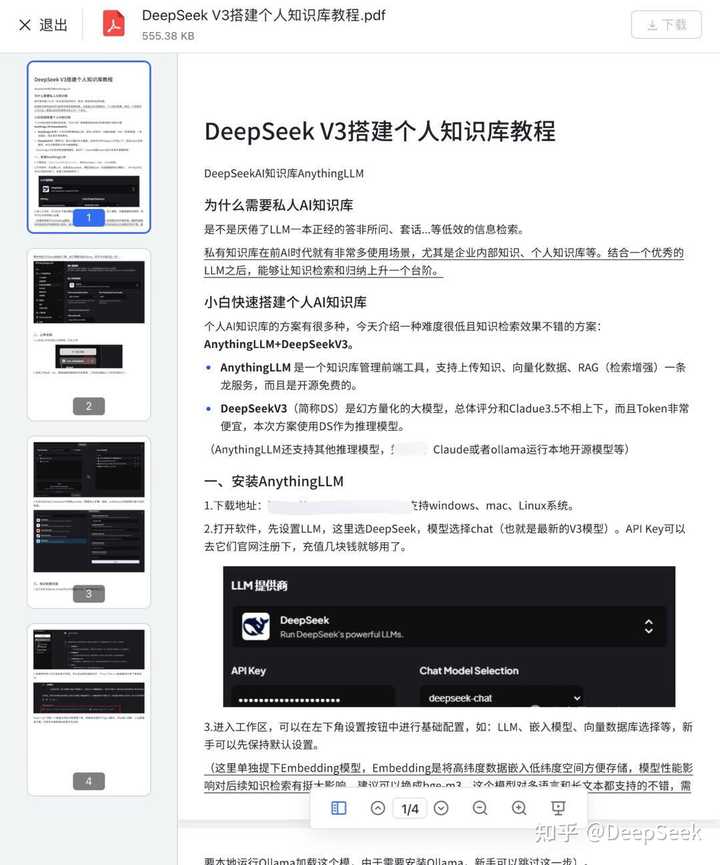Click the bold AnythingLLM+DeepSeekV3 text

tap(278, 344)
